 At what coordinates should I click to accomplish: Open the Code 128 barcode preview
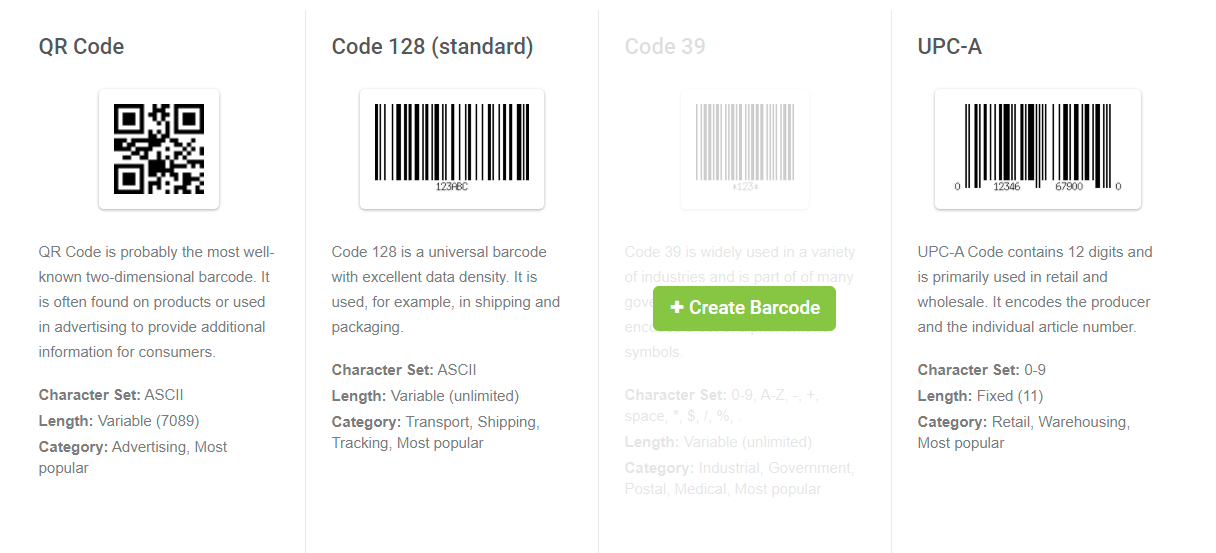[452, 149]
